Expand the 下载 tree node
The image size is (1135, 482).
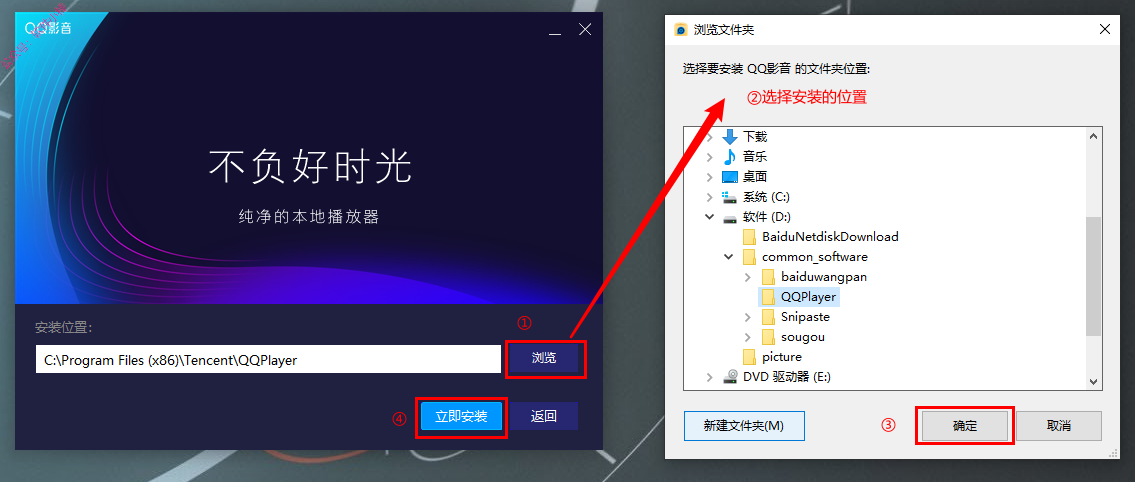[x=709, y=136]
